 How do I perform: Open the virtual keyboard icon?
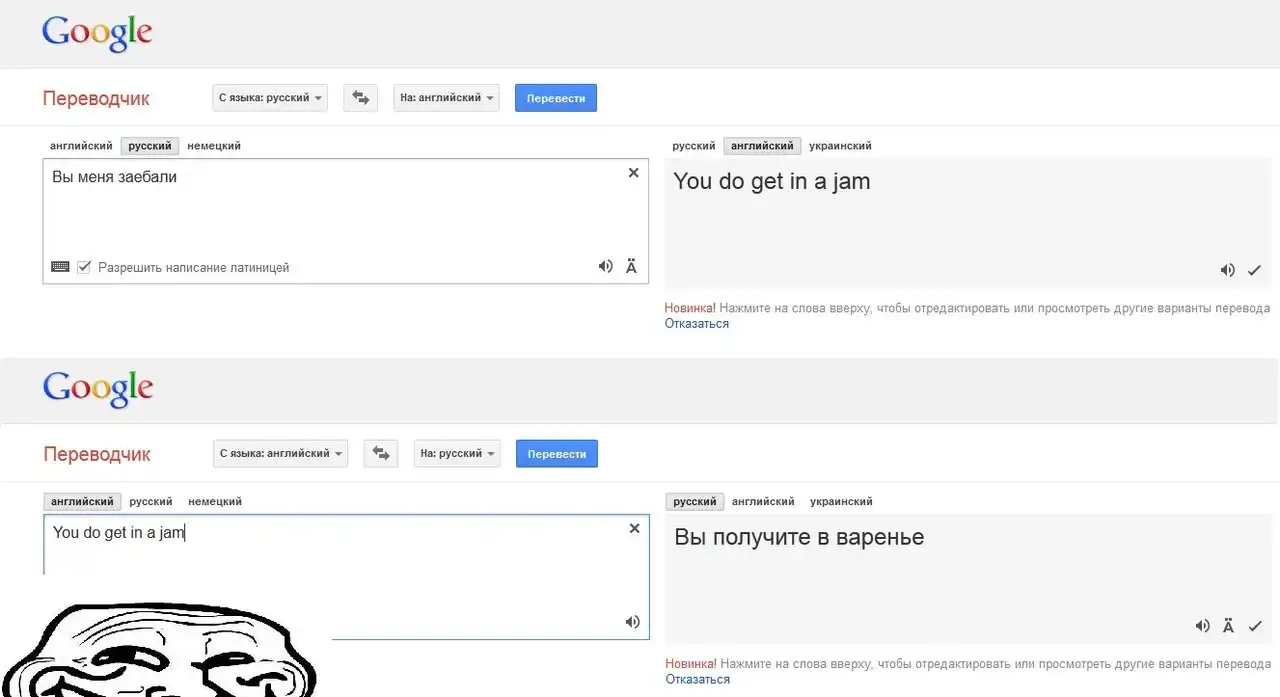click(x=60, y=267)
